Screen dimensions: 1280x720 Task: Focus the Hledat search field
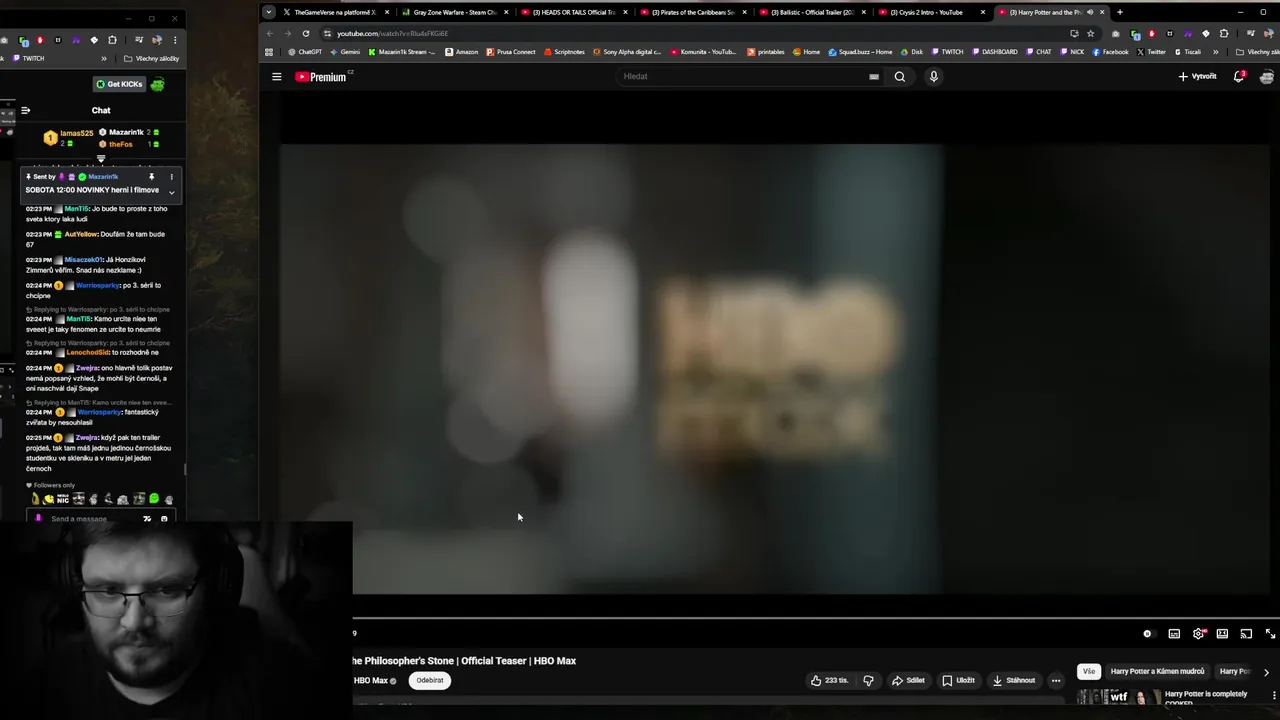click(742, 76)
